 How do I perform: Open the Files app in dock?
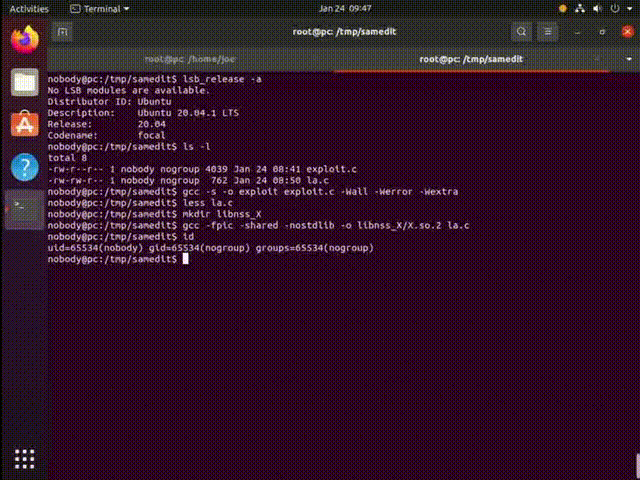click(x=24, y=82)
